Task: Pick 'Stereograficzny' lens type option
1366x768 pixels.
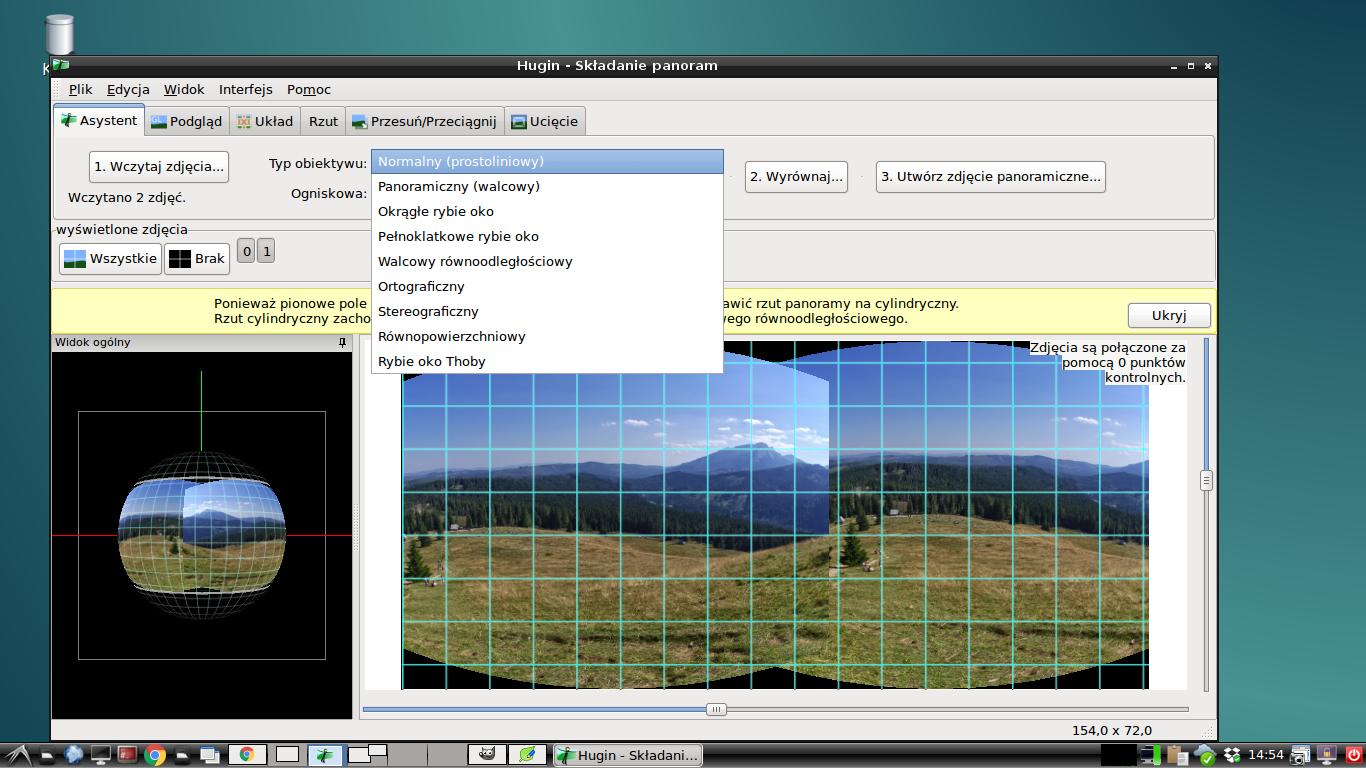Action: tap(428, 311)
